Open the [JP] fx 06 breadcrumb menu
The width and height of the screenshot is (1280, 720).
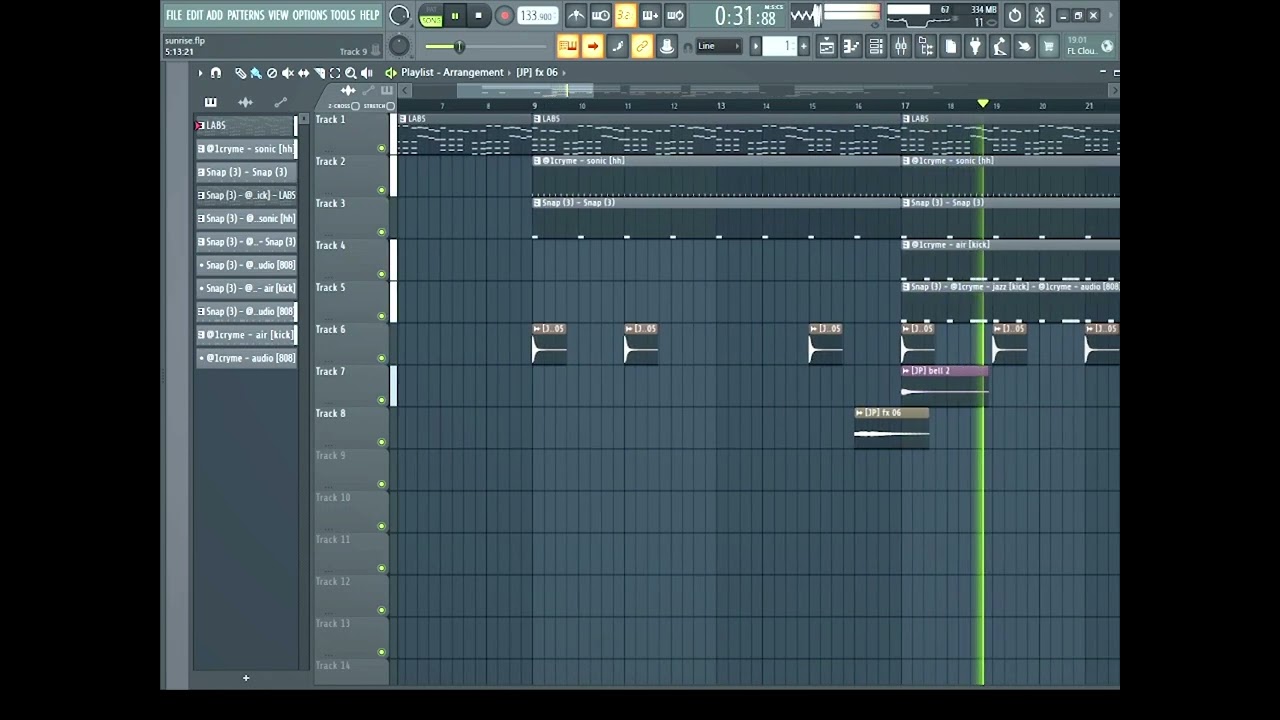pos(537,72)
